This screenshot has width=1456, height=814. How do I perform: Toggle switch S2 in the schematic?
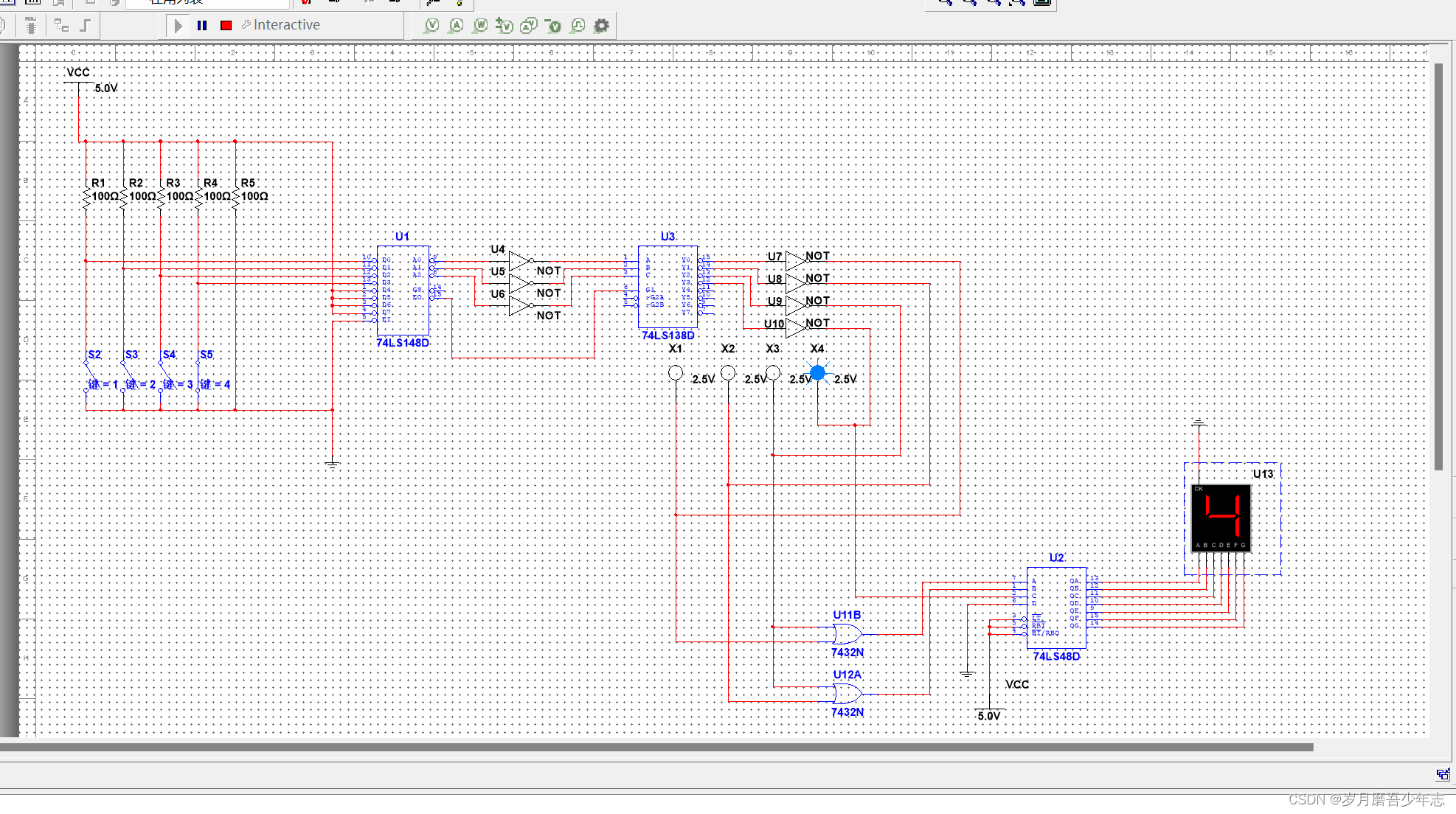89,375
